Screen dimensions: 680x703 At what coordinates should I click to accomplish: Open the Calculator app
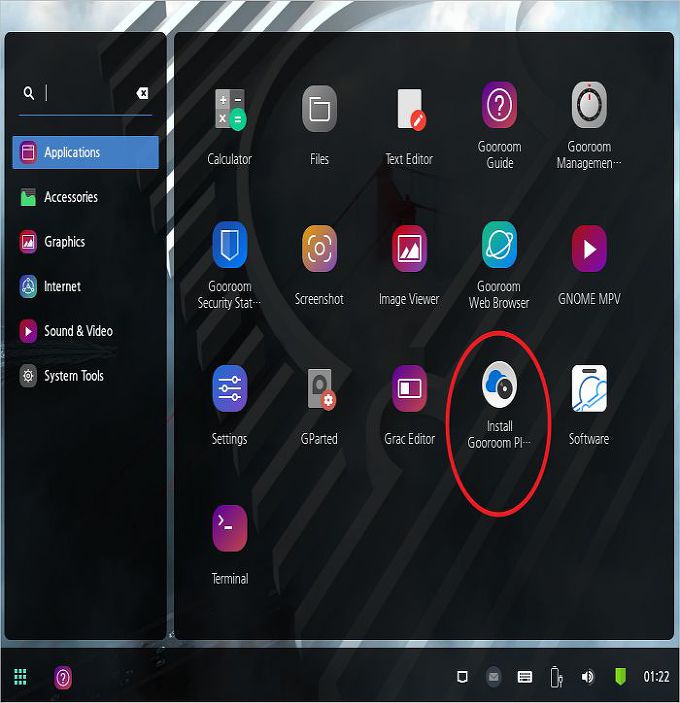click(229, 109)
